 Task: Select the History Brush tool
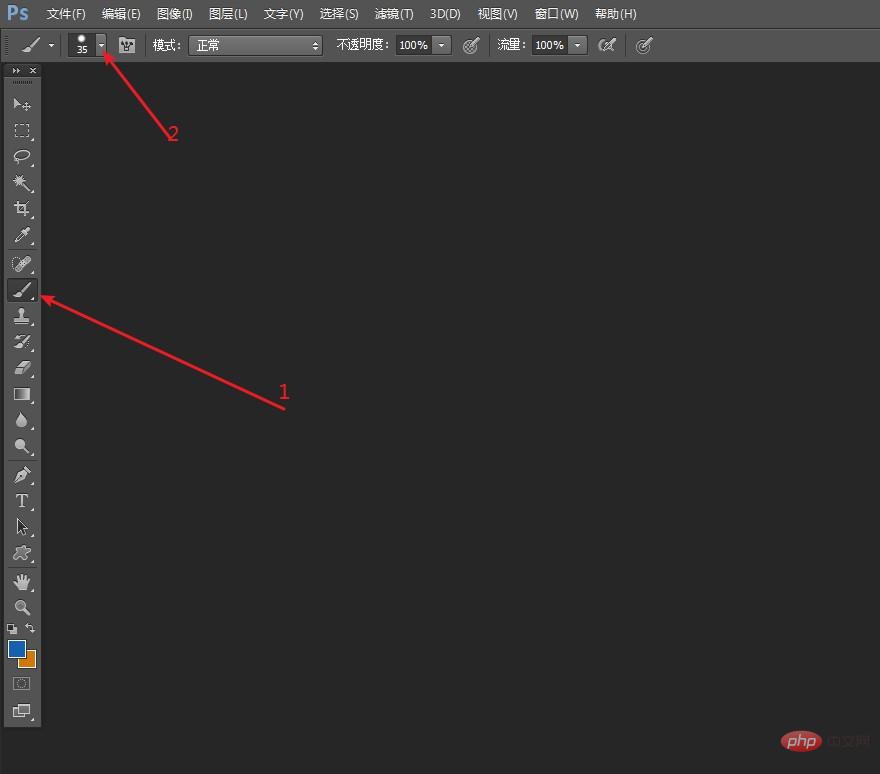click(22, 342)
